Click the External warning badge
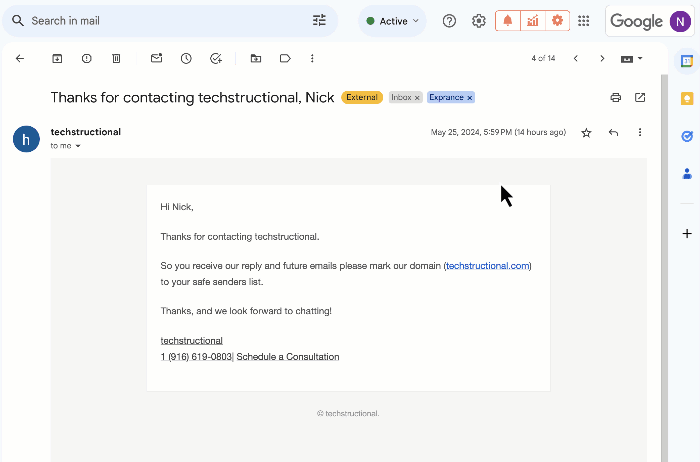The width and height of the screenshot is (700, 462). point(362,97)
